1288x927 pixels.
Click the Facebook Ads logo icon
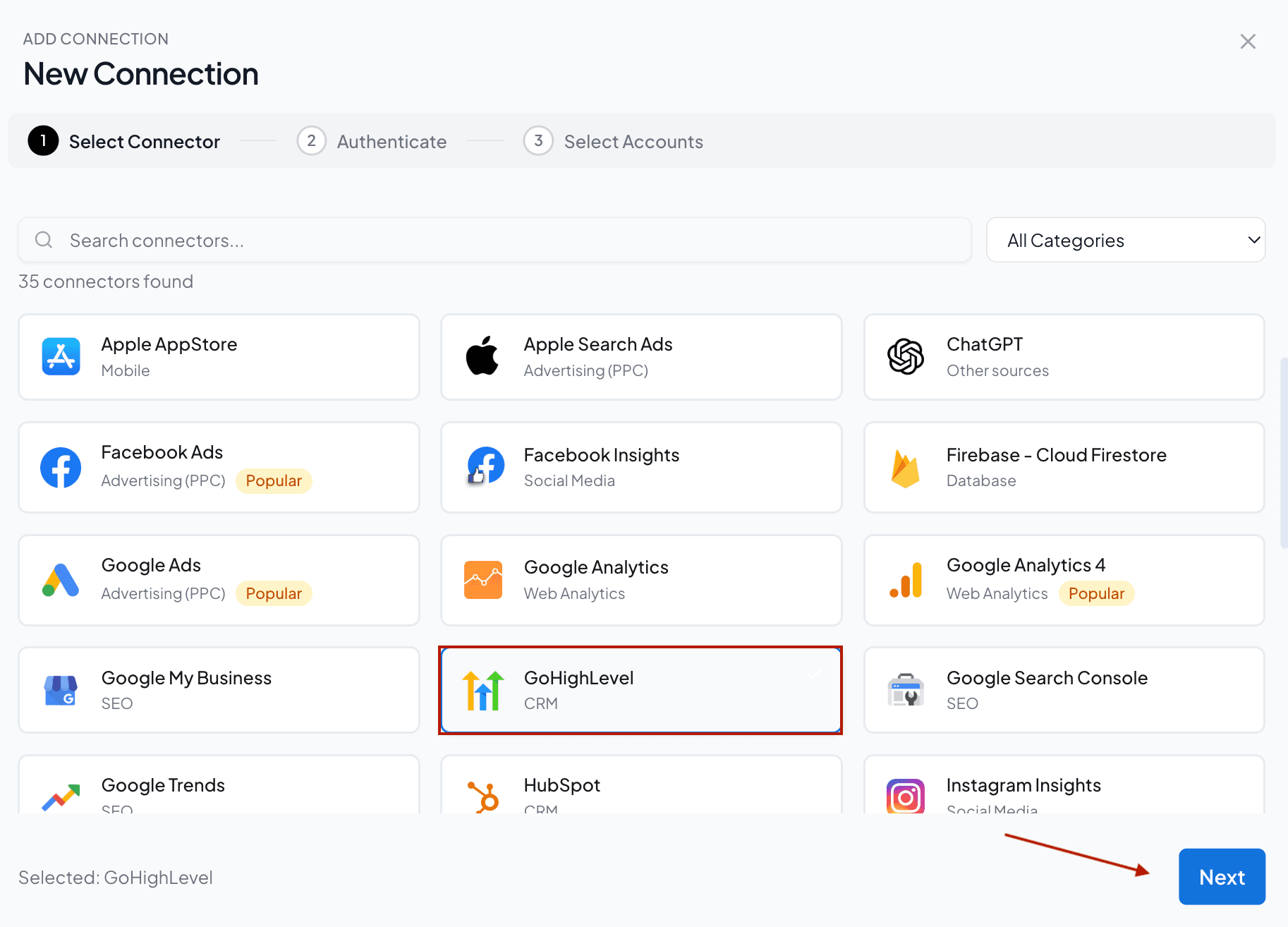61,467
